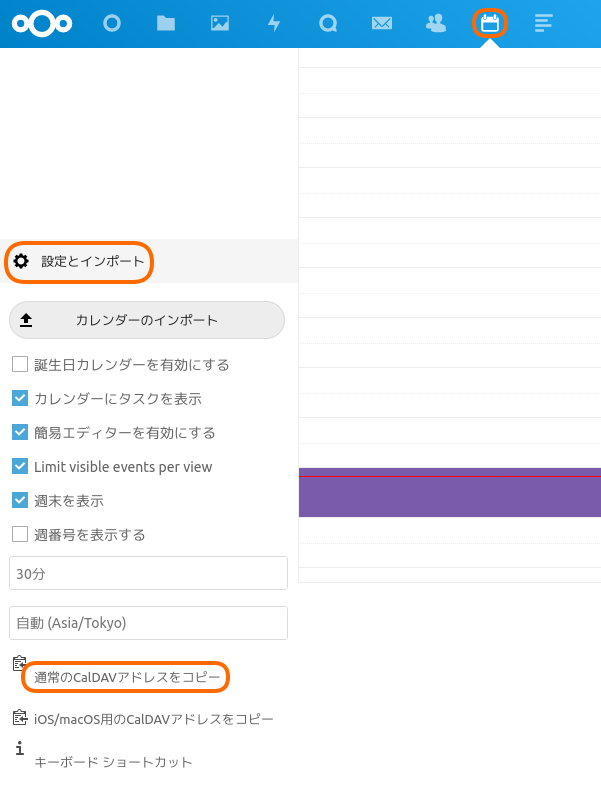This screenshot has height=787, width=601.
Task: Toggle Limit visible events per view
Action: click(x=20, y=466)
